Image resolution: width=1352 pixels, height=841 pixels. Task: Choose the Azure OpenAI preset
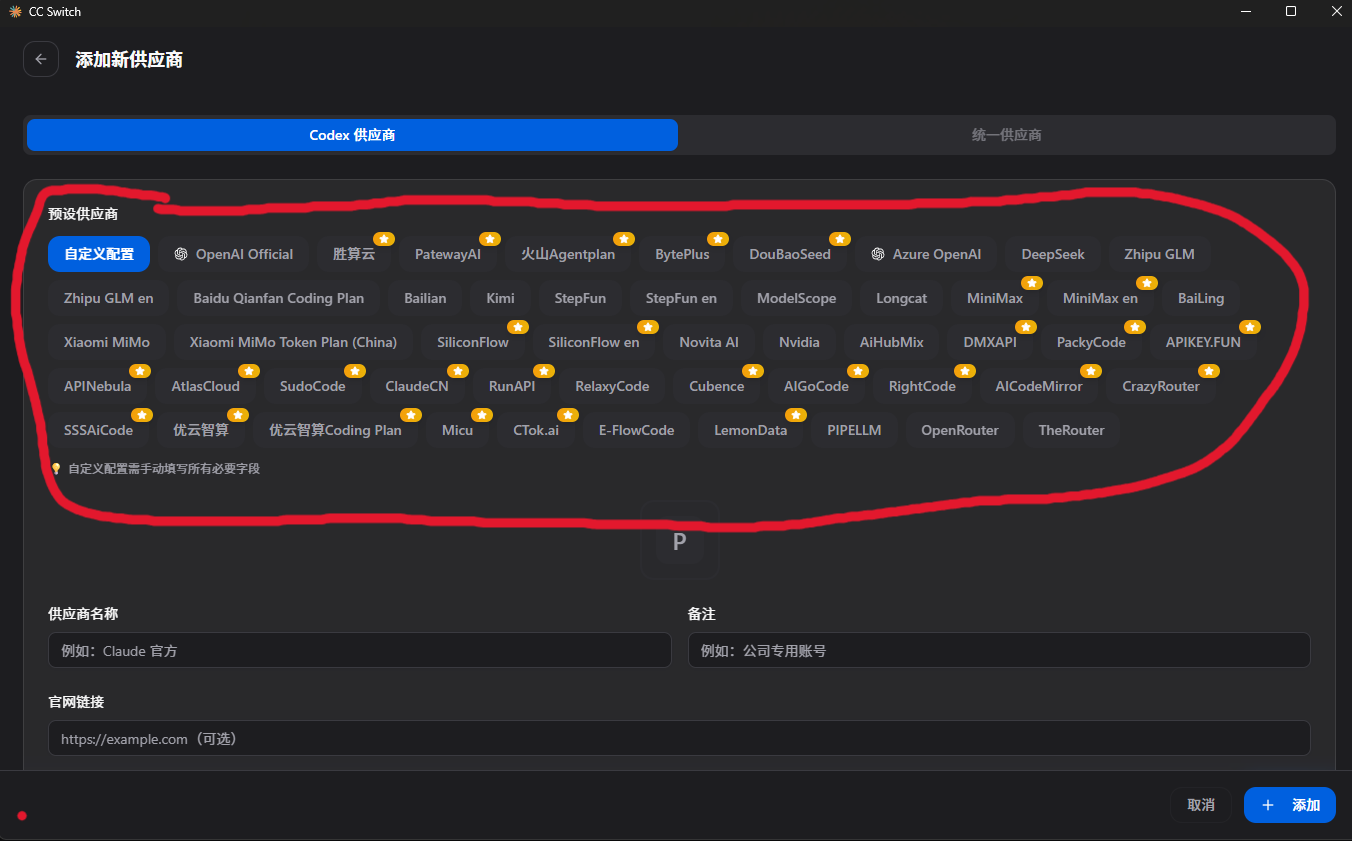tap(926, 254)
